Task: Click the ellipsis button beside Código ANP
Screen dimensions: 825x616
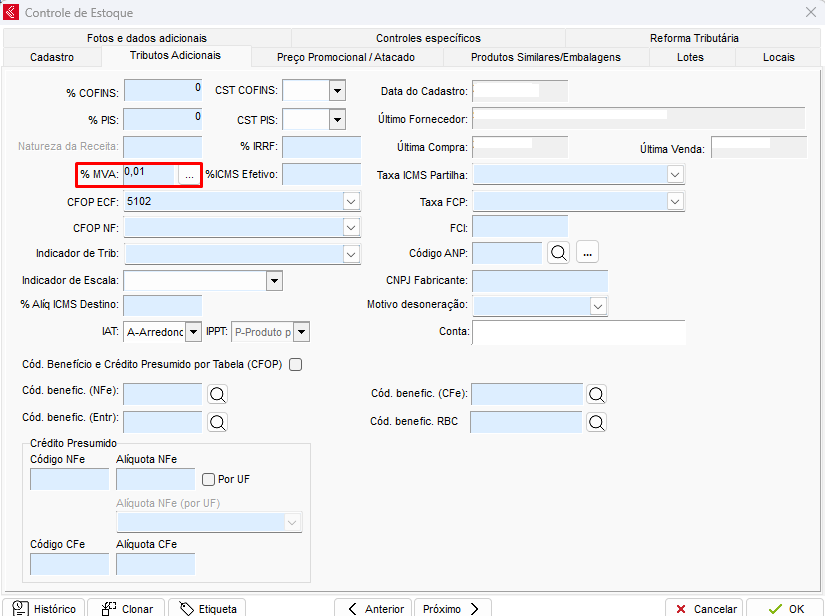Action: pos(587,254)
